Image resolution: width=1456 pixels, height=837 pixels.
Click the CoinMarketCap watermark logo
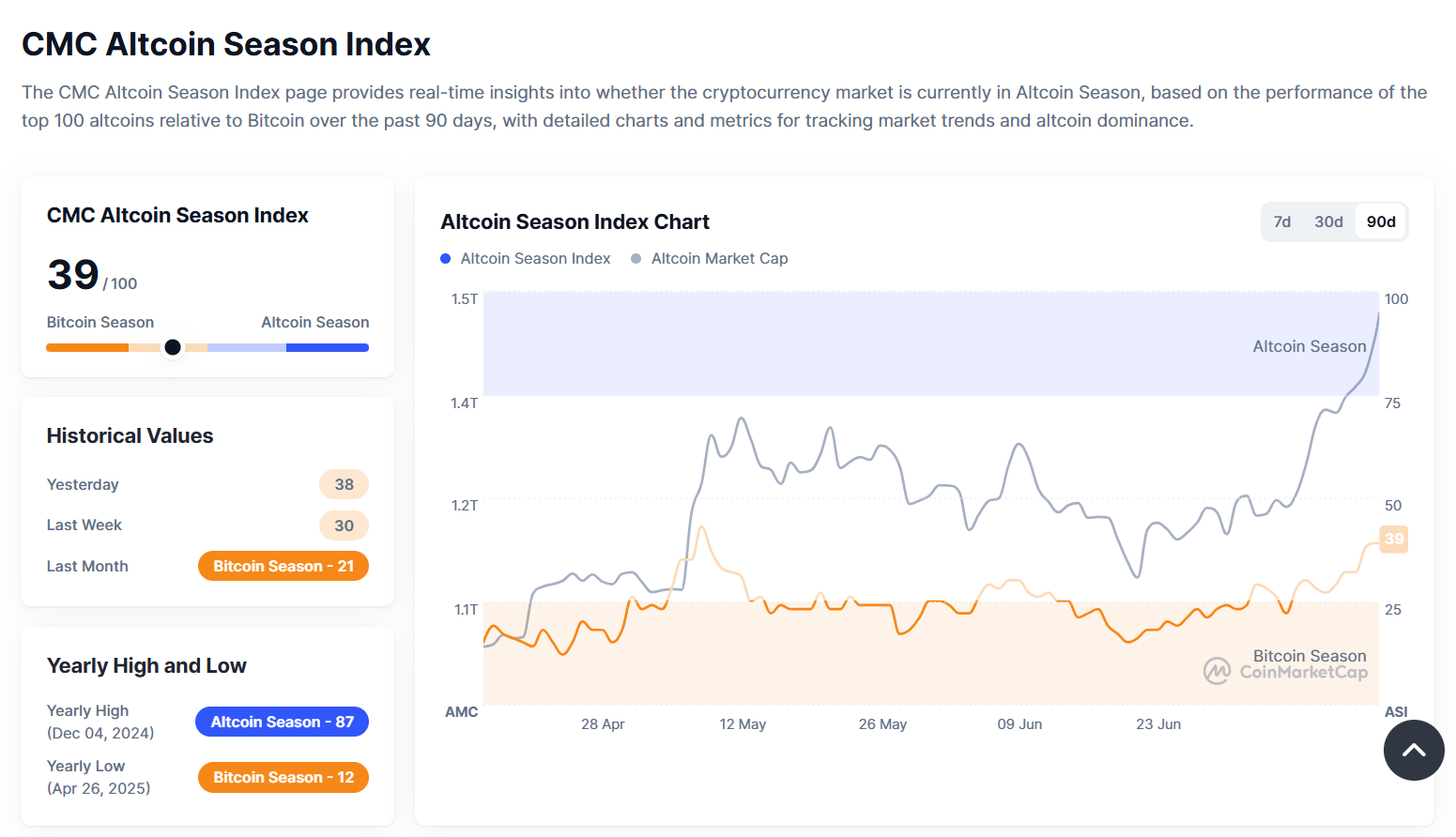[1218, 671]
